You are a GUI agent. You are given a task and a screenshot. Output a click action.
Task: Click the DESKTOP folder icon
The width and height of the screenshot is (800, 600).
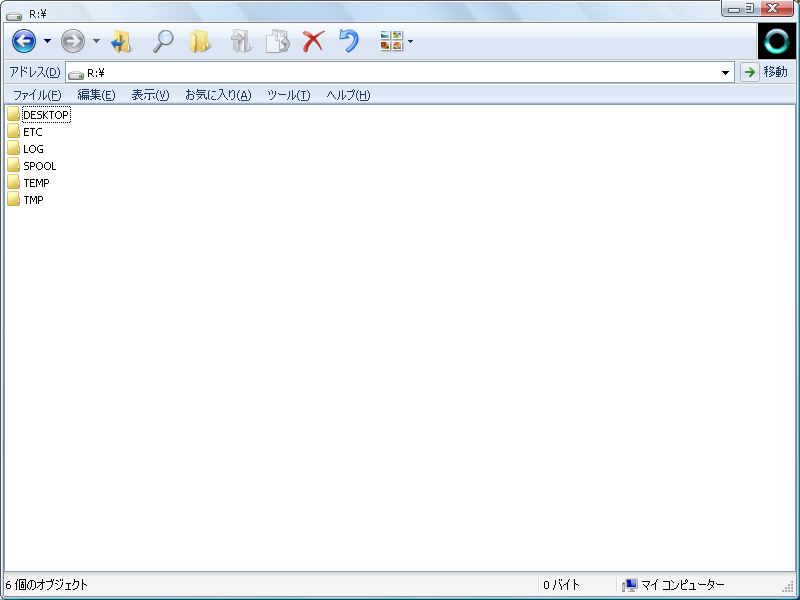pyautogui.click(x=14, y=114)
